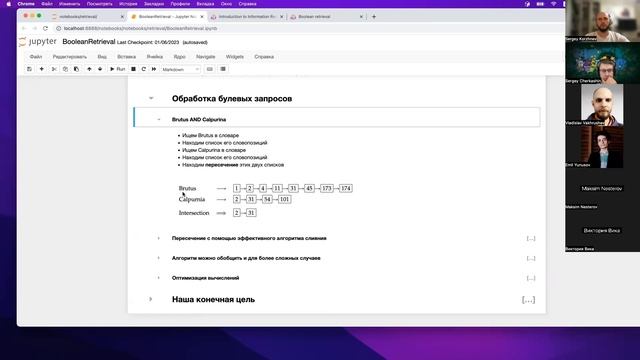Viewport: 640px width, 360px height.
Task: Move selected cell up arrow icon
Action: [x=89, y=69]
